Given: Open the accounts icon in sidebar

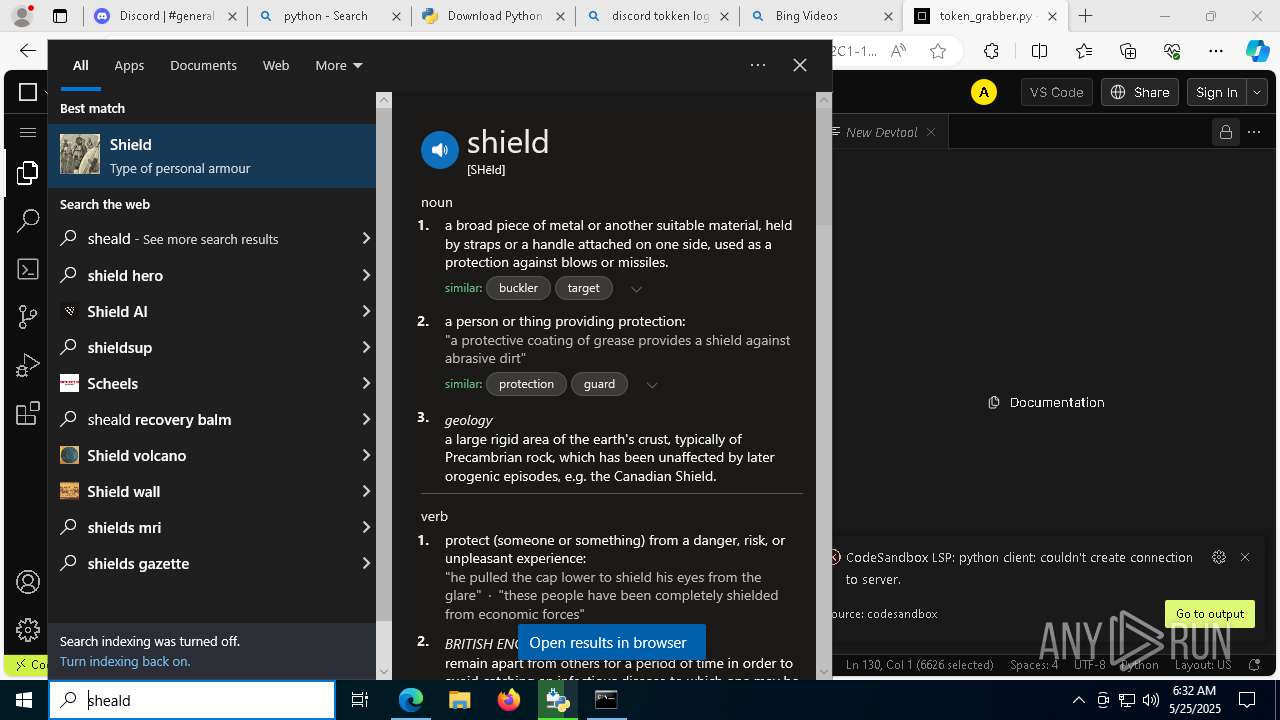Looking at the screenshot, I should pos(28,582).
